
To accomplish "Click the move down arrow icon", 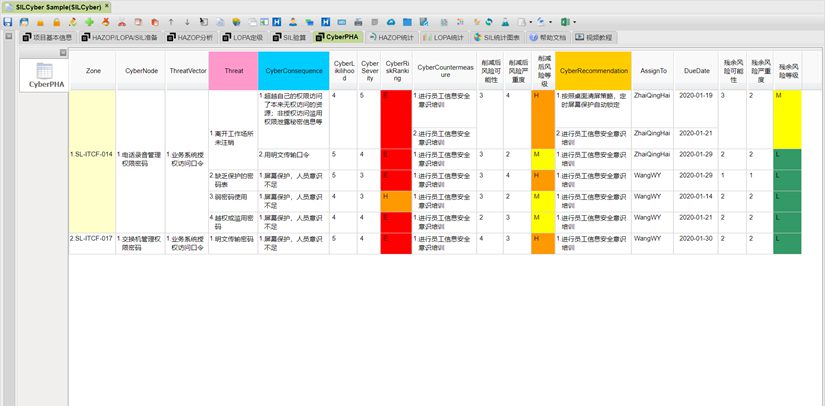I will point(187,21).
